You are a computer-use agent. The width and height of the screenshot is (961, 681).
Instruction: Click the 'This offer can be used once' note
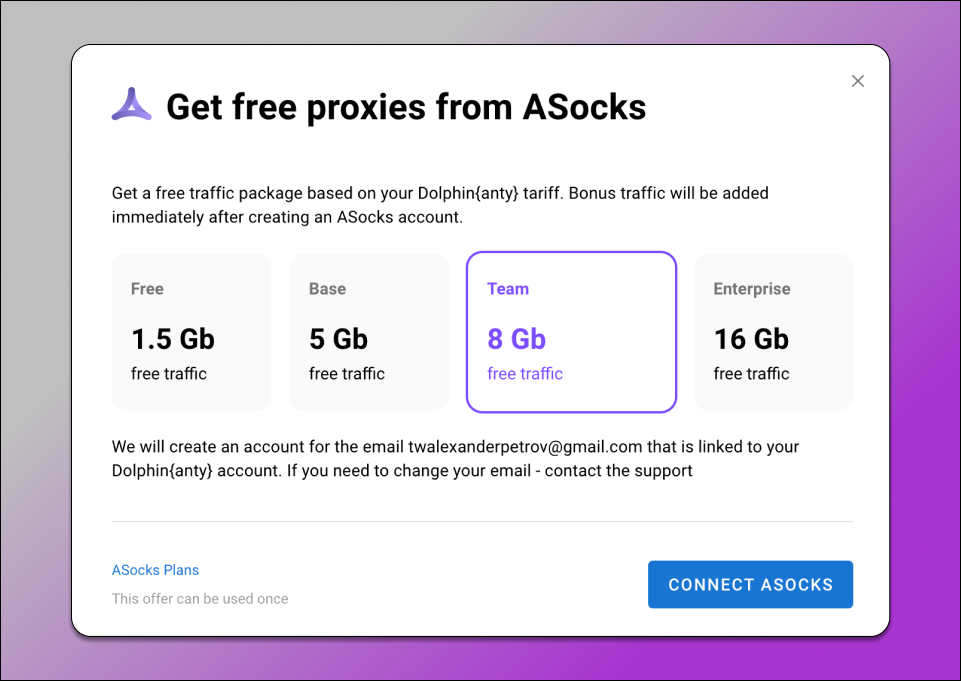pyautogui.click(x=200, y=599)
